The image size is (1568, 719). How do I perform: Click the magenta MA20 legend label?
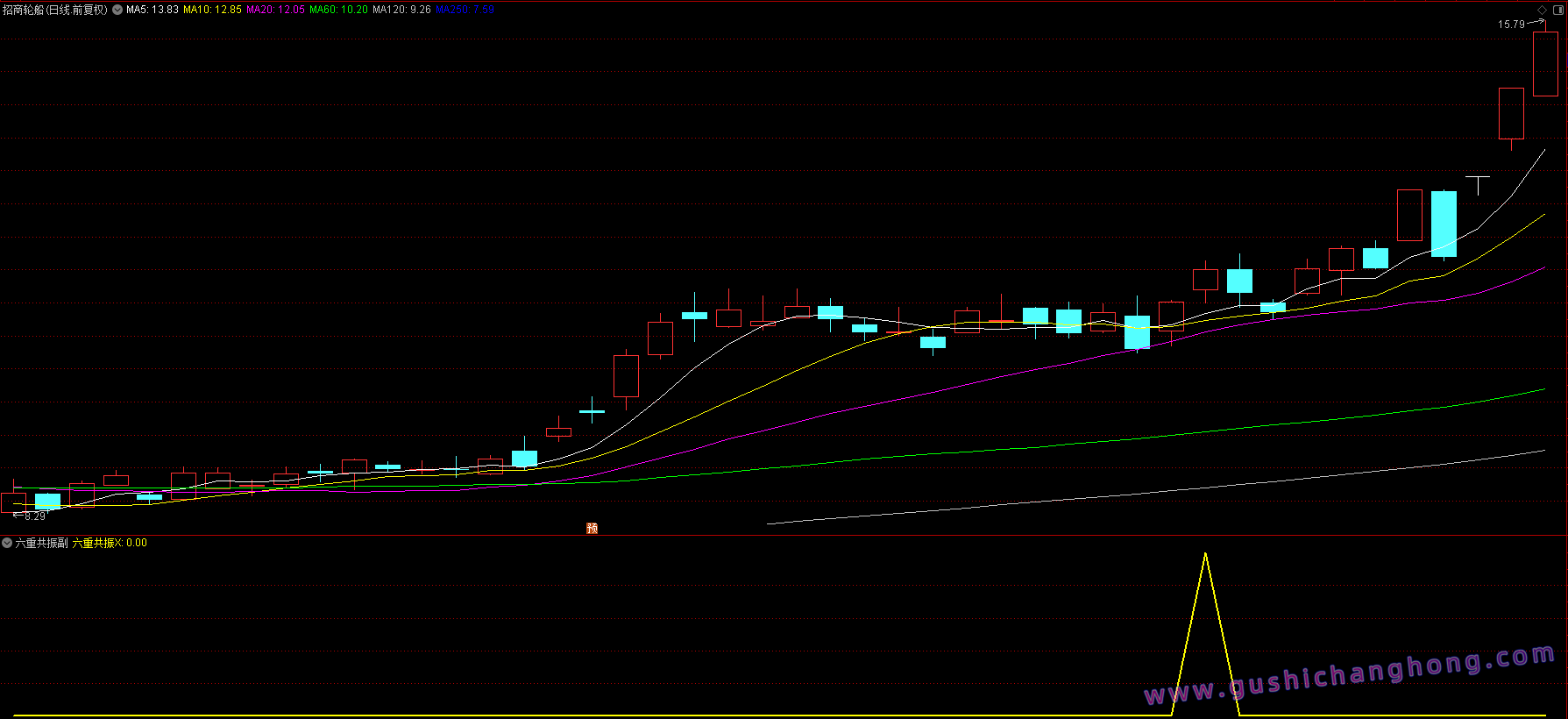pos(275,10)
